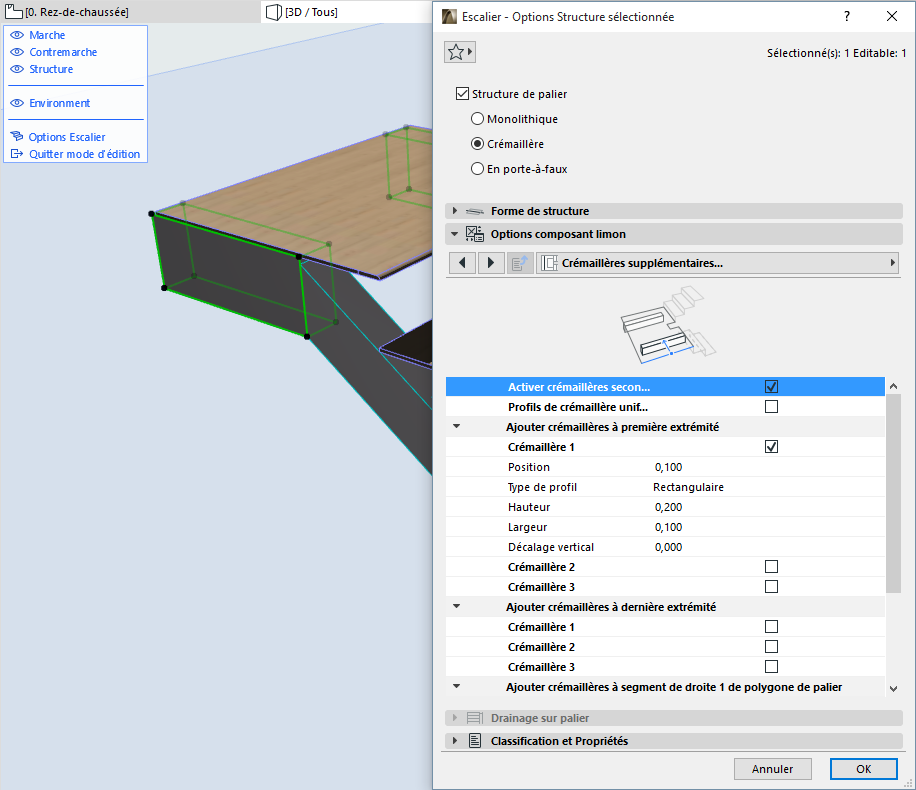The image size is (916, 790).
Task: Click the grayed page transfer icon
Action: tap(519, 263)
